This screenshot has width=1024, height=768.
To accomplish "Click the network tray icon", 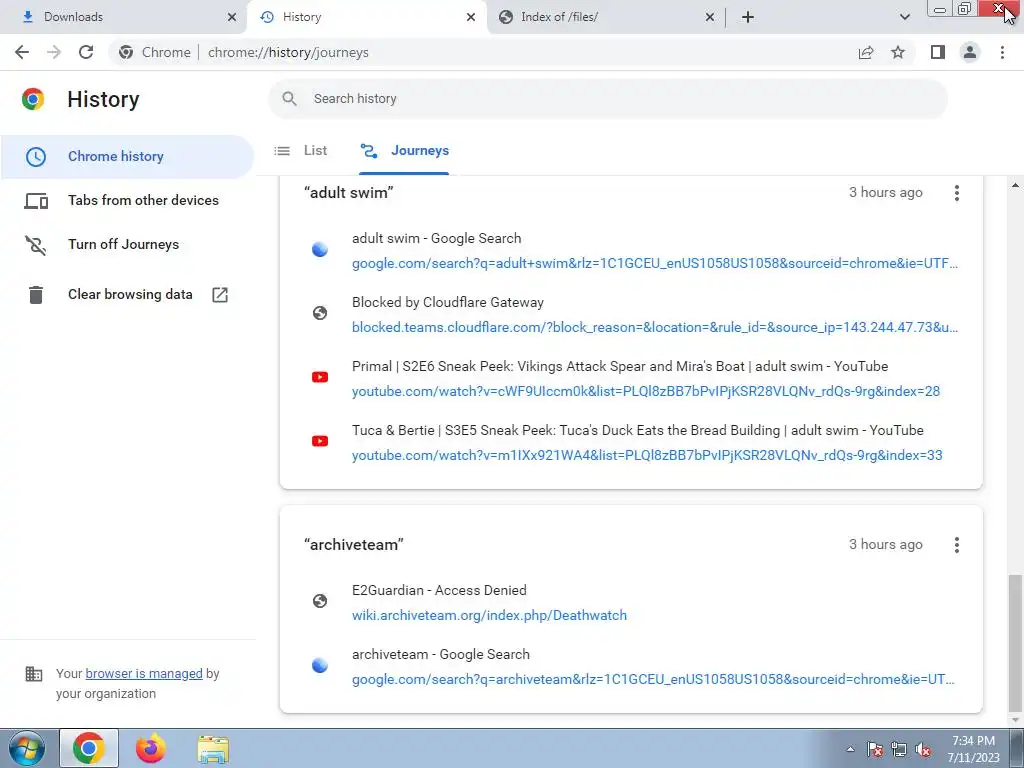I will tap(899, 750).
